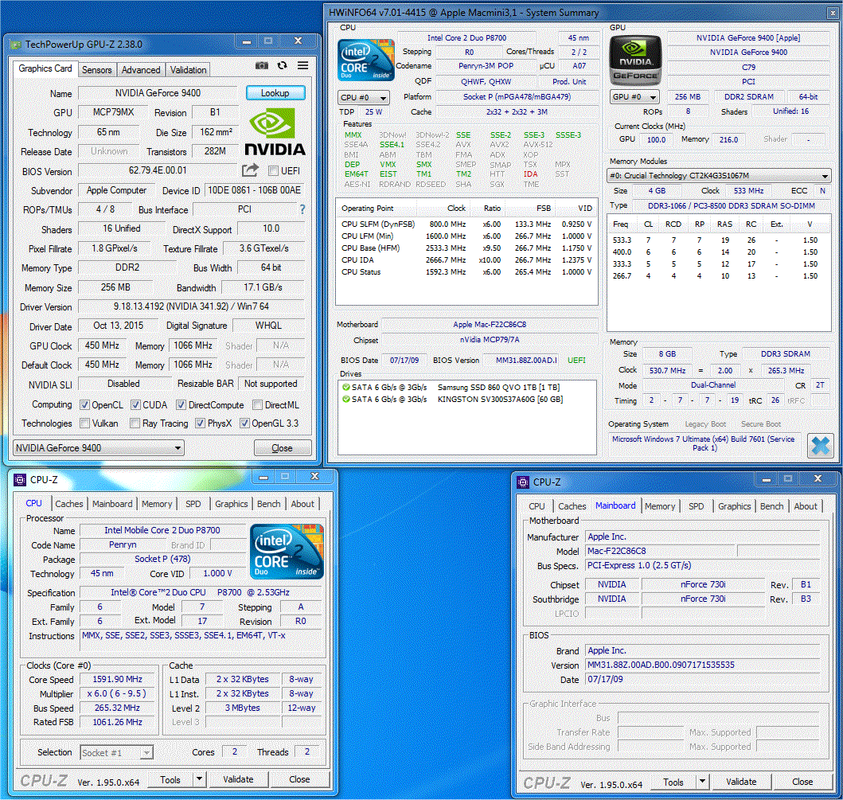Switch to Advanced tab in GPU-Z
This screenshot has width=843, height=800.
tap(140, 70)
